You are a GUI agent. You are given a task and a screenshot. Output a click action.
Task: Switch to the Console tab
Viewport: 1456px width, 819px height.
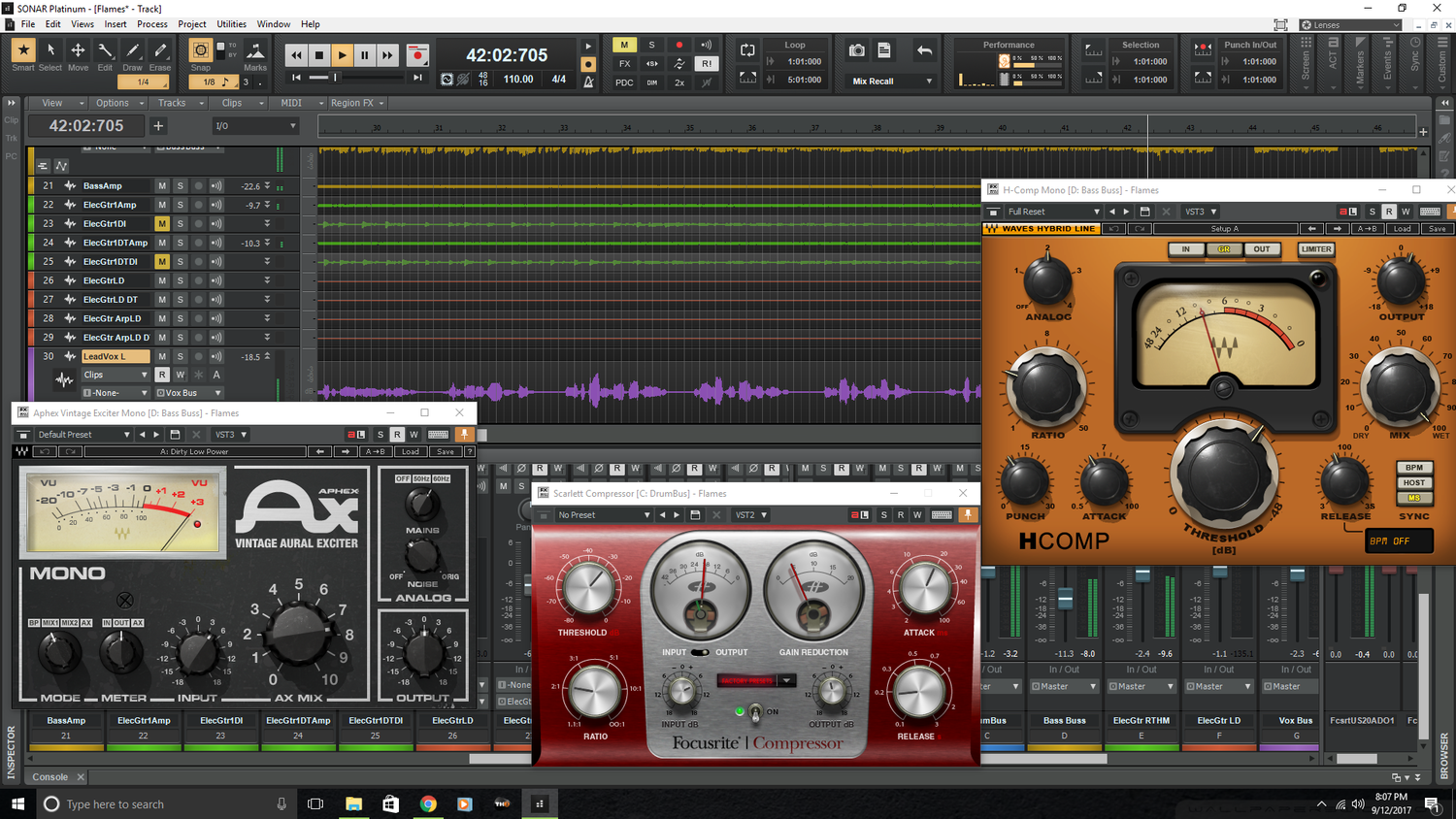point(50,776)
